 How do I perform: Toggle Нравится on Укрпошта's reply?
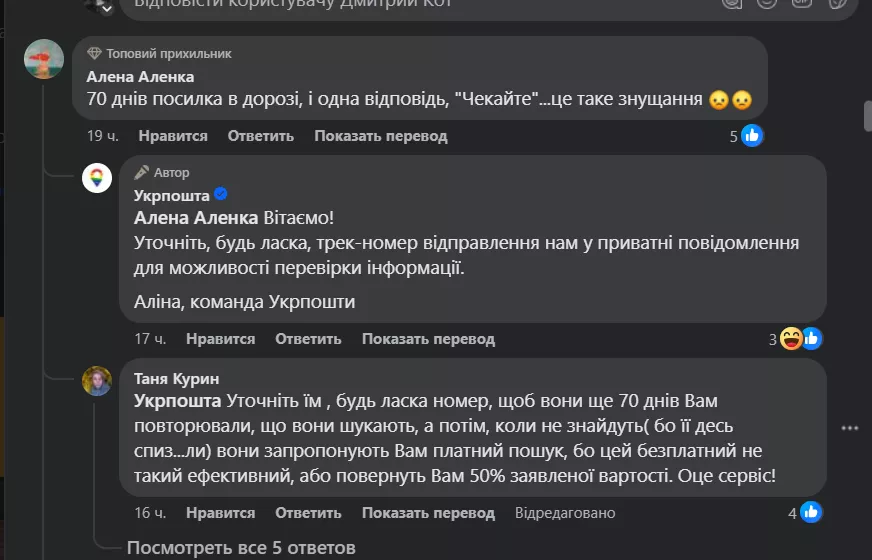(x=220, y=339)
